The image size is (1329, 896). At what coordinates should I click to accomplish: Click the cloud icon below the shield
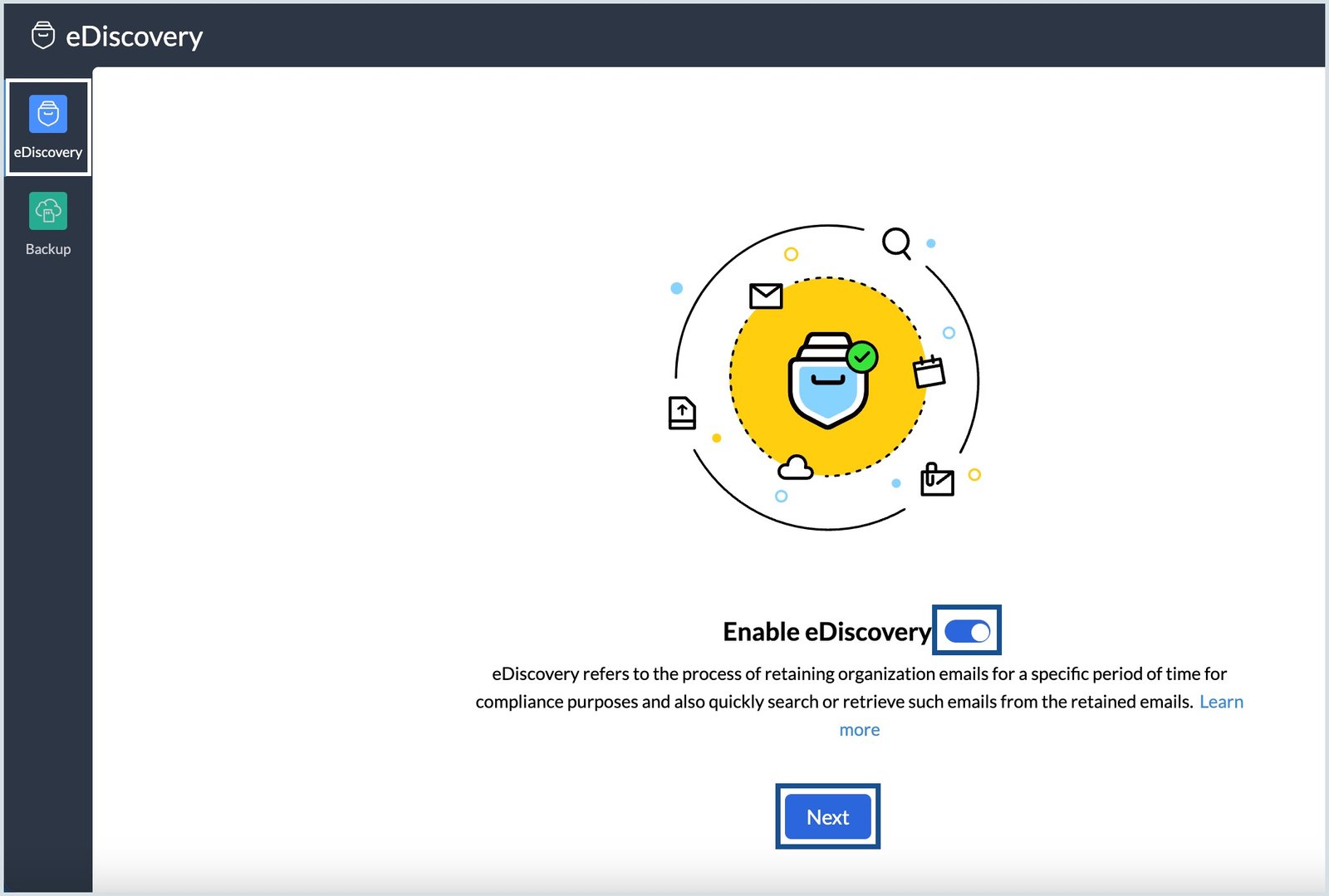click(797, 467)
